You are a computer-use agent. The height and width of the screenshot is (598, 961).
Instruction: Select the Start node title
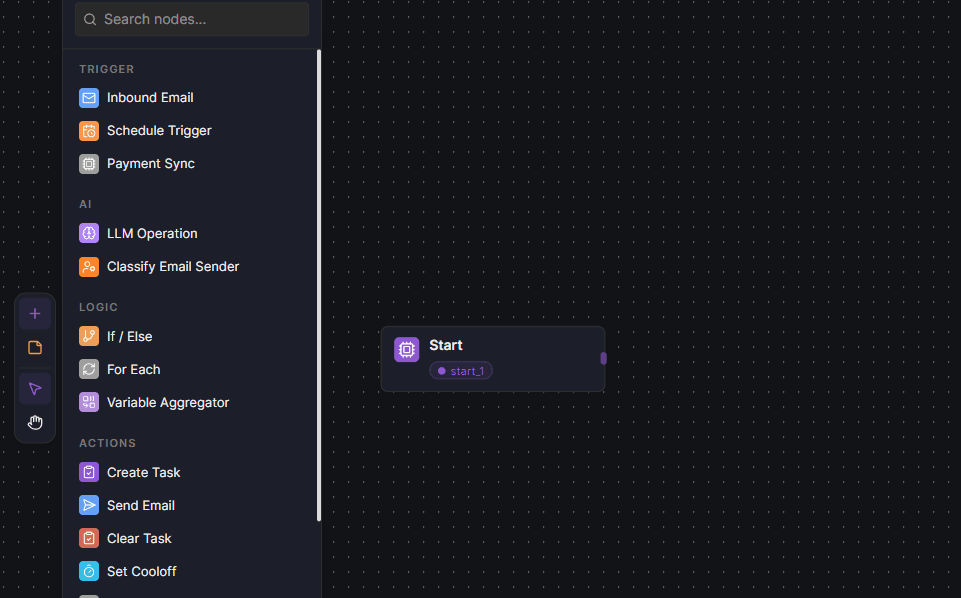point(446,345)
